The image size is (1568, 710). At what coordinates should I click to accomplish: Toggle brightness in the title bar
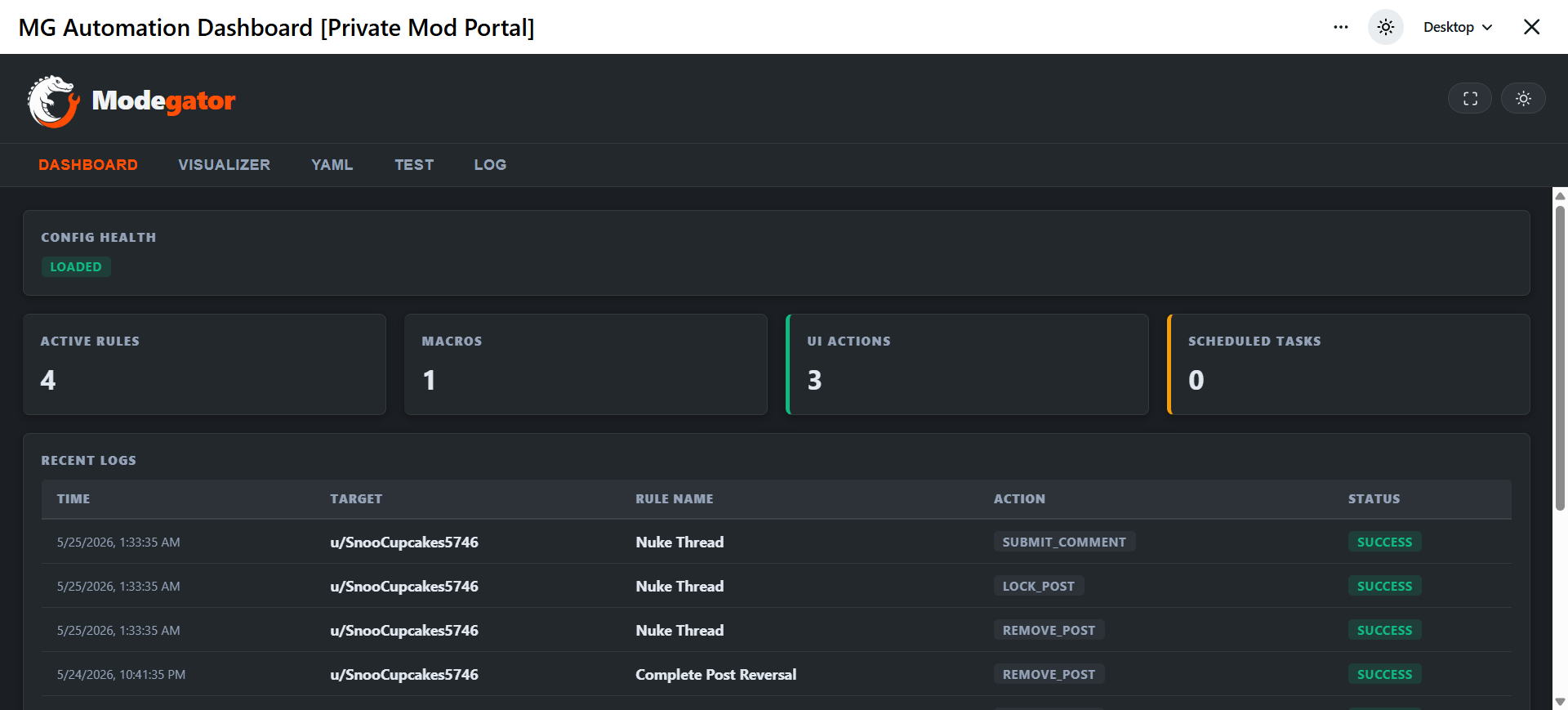[x=1386, y=27]
